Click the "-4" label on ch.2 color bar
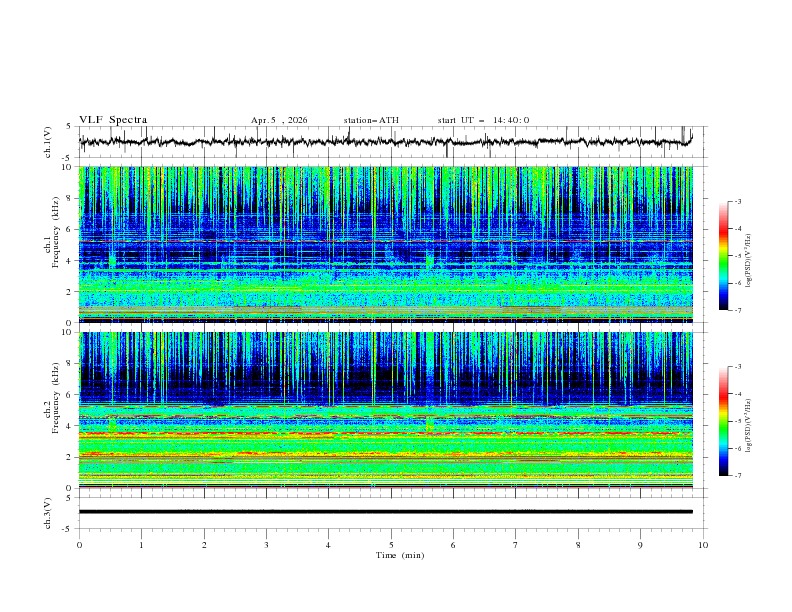The width and height of the screenshot is (792, 612). pyautogui.click(x=738, y=394)
